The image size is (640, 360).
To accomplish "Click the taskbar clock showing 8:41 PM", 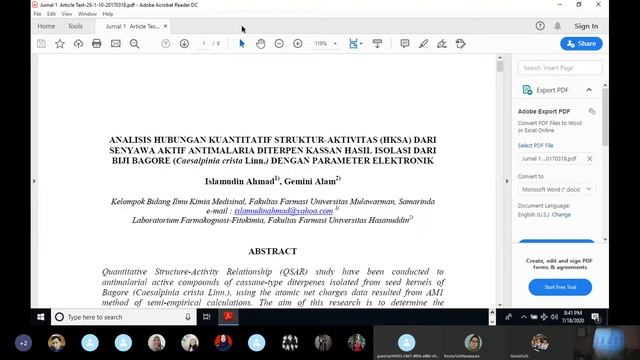I will (573, 317).
